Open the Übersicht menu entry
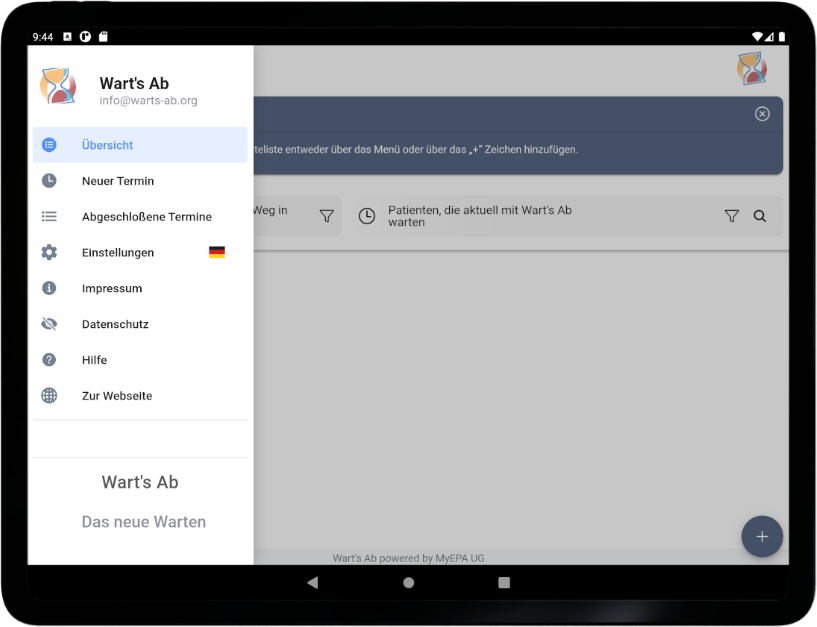817x627 pixels. pyautogui.click(x=140, y=145)
